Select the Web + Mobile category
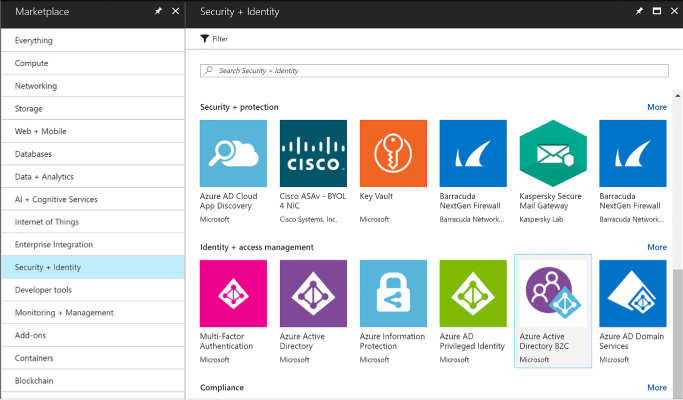Viewport: 683px width, 400px height. tap(93, 131)
